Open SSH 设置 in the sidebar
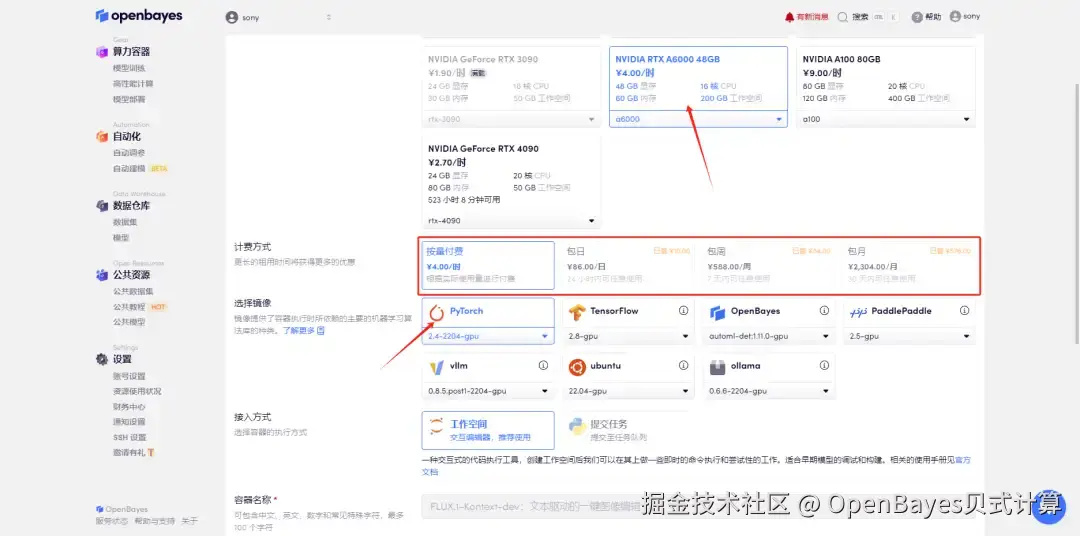This screenshot has width=1080, height=536. point(129,437)
